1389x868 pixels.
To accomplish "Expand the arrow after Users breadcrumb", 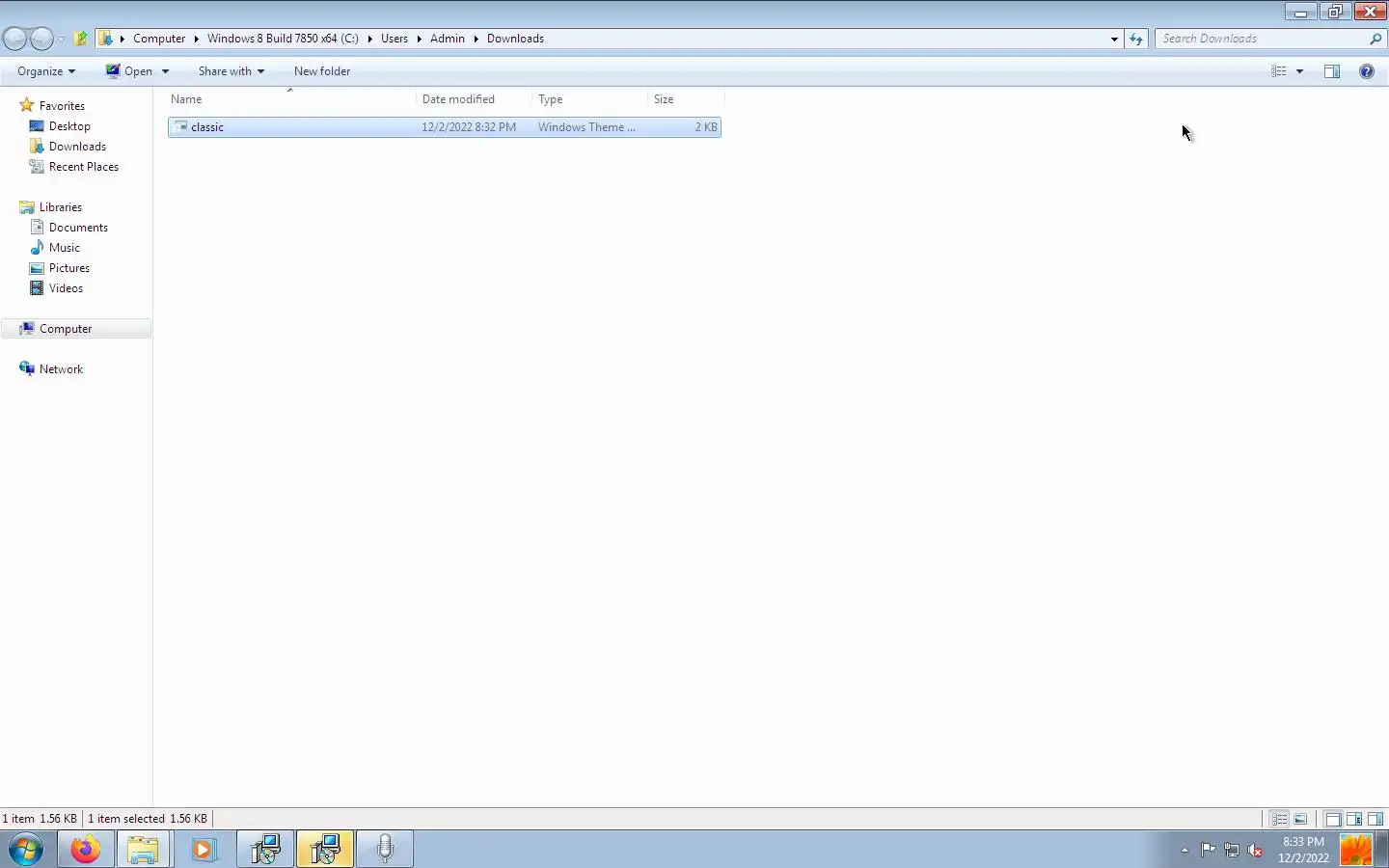I will pos(419,39).
